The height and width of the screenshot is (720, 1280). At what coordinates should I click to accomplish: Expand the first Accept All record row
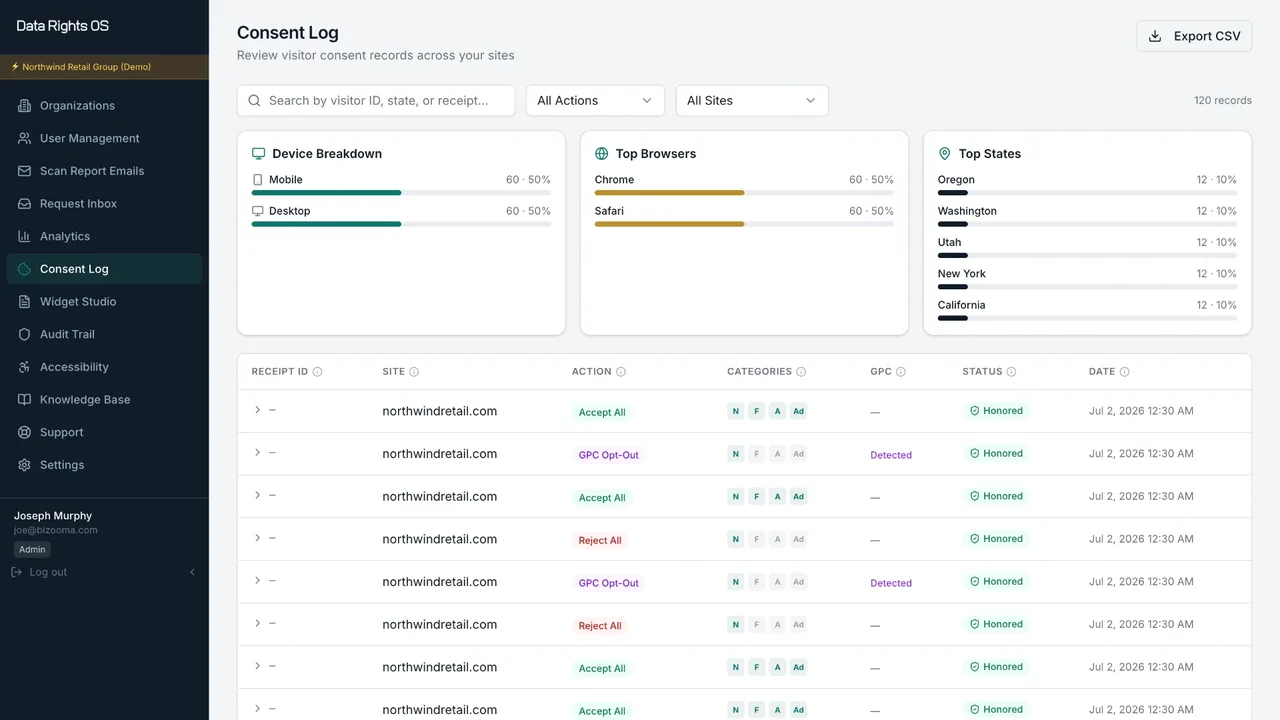pos(257,410)
